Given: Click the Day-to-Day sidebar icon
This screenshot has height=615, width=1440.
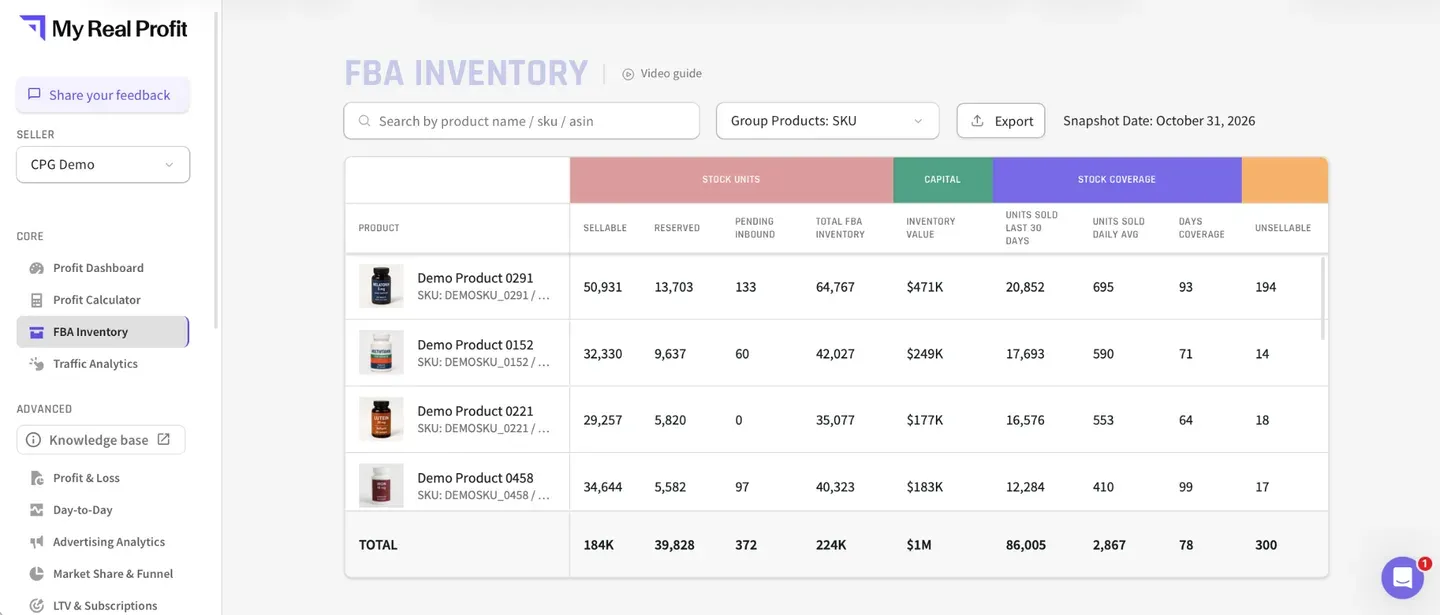Looking at the screenshot, I should pyautogui.click(x=37, y=510).
